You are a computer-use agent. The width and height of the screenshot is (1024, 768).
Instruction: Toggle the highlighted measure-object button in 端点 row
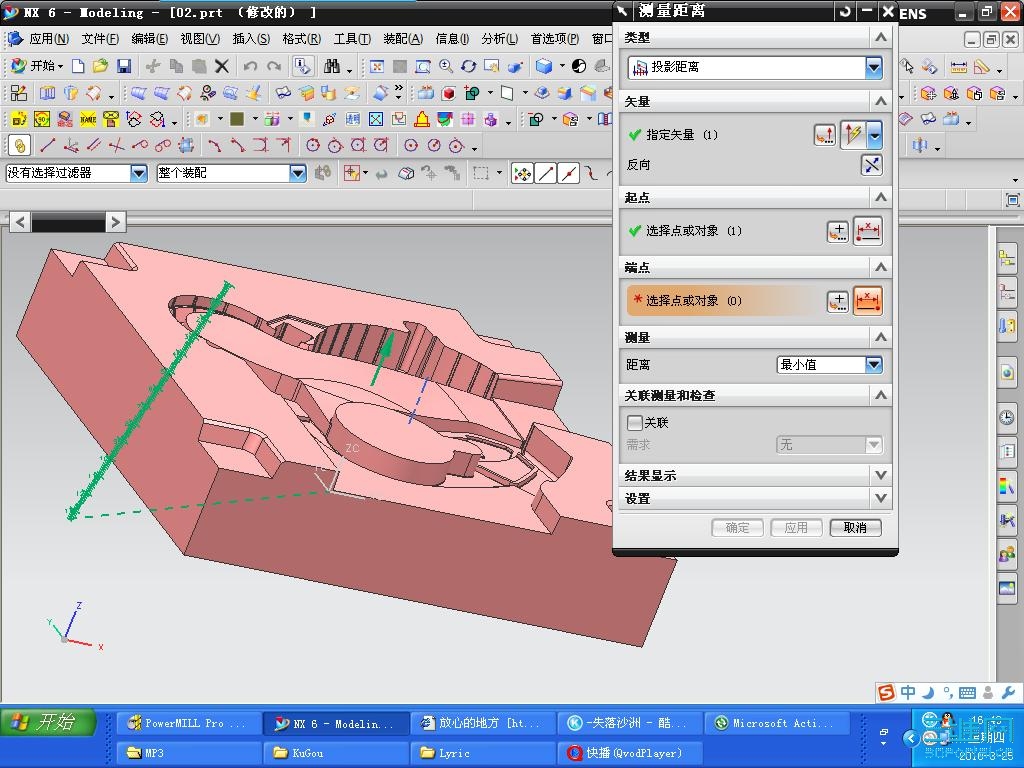[868, 301]
